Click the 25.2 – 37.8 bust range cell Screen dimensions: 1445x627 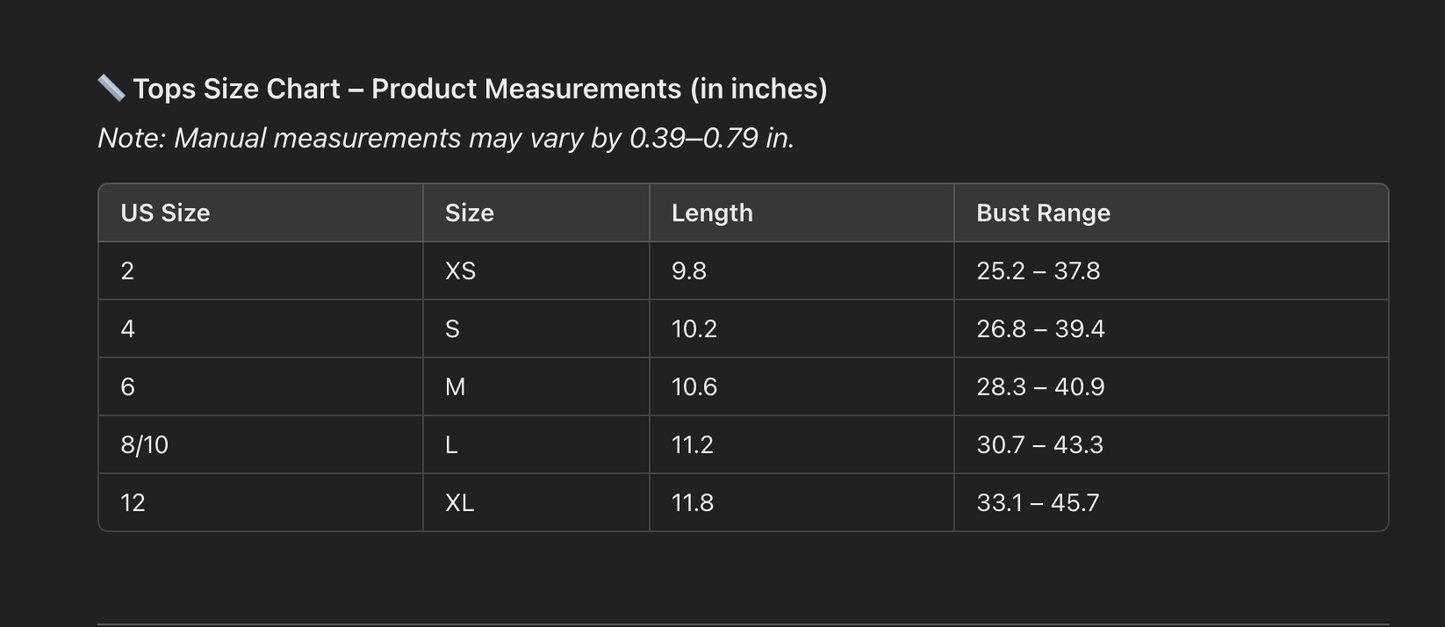pos(1038,271)
